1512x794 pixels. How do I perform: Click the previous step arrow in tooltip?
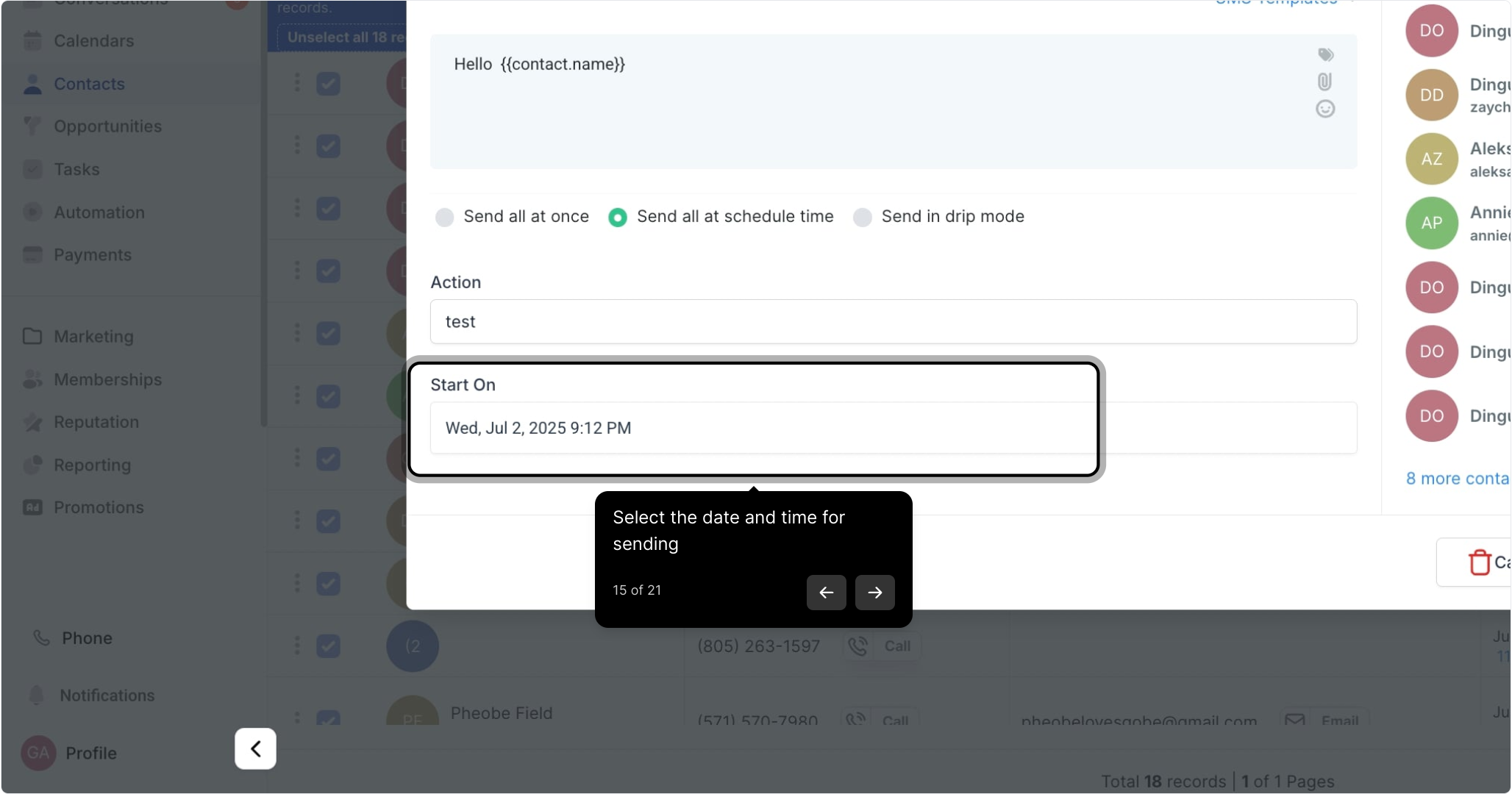[x=826, y=593]
